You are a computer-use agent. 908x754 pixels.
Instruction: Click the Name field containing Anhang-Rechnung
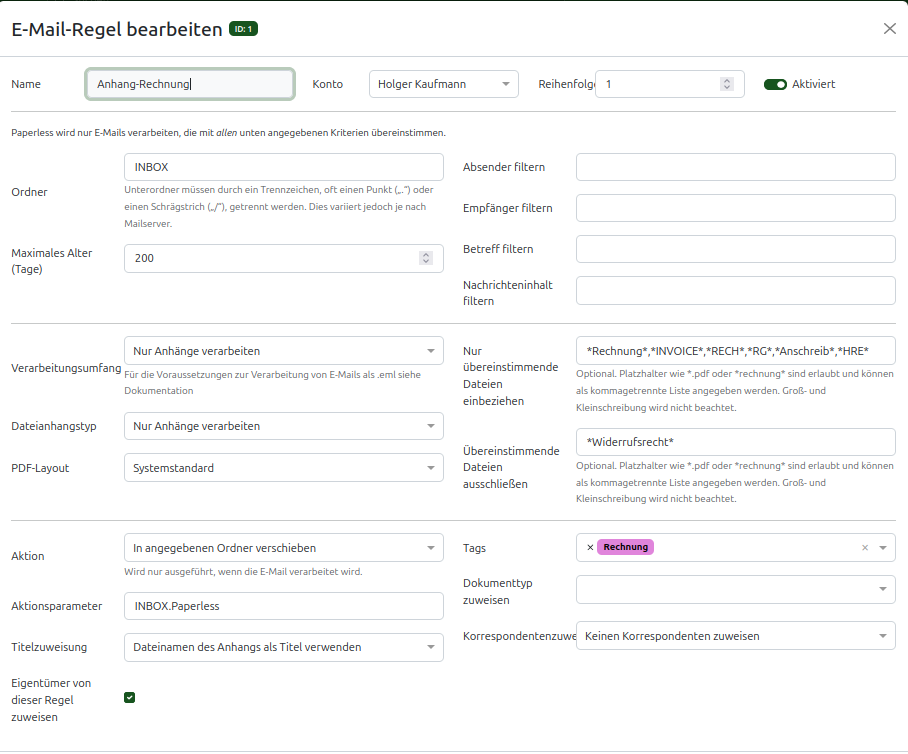point(190,84)
